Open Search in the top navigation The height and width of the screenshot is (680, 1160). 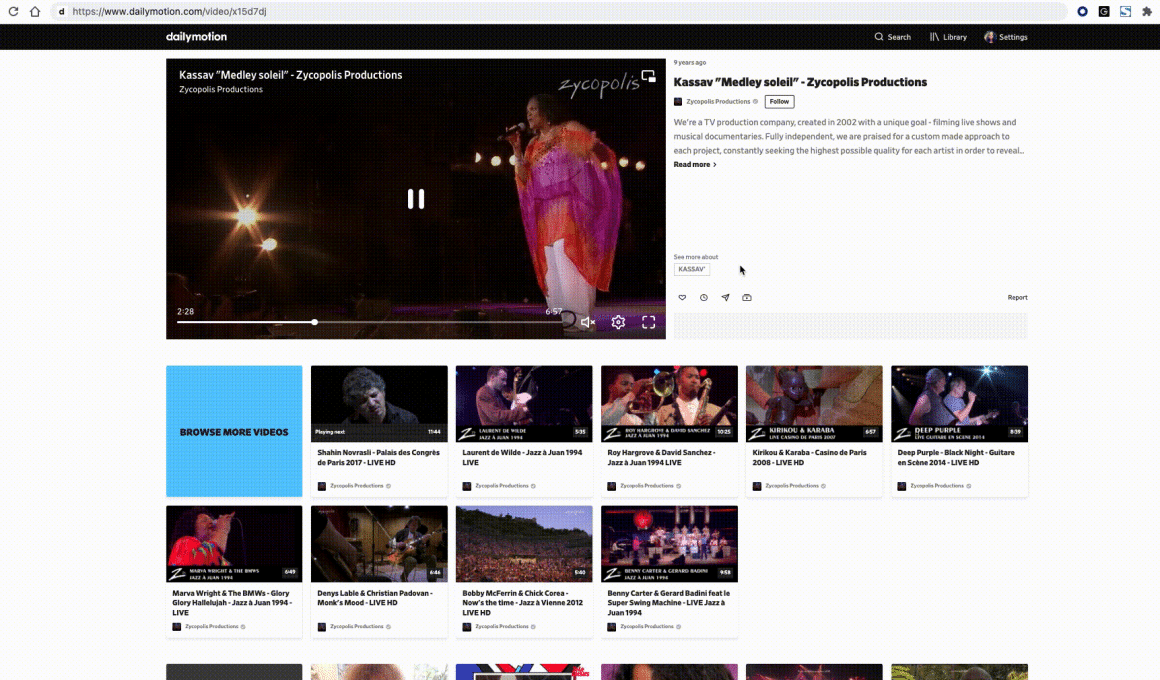(892, 37)
